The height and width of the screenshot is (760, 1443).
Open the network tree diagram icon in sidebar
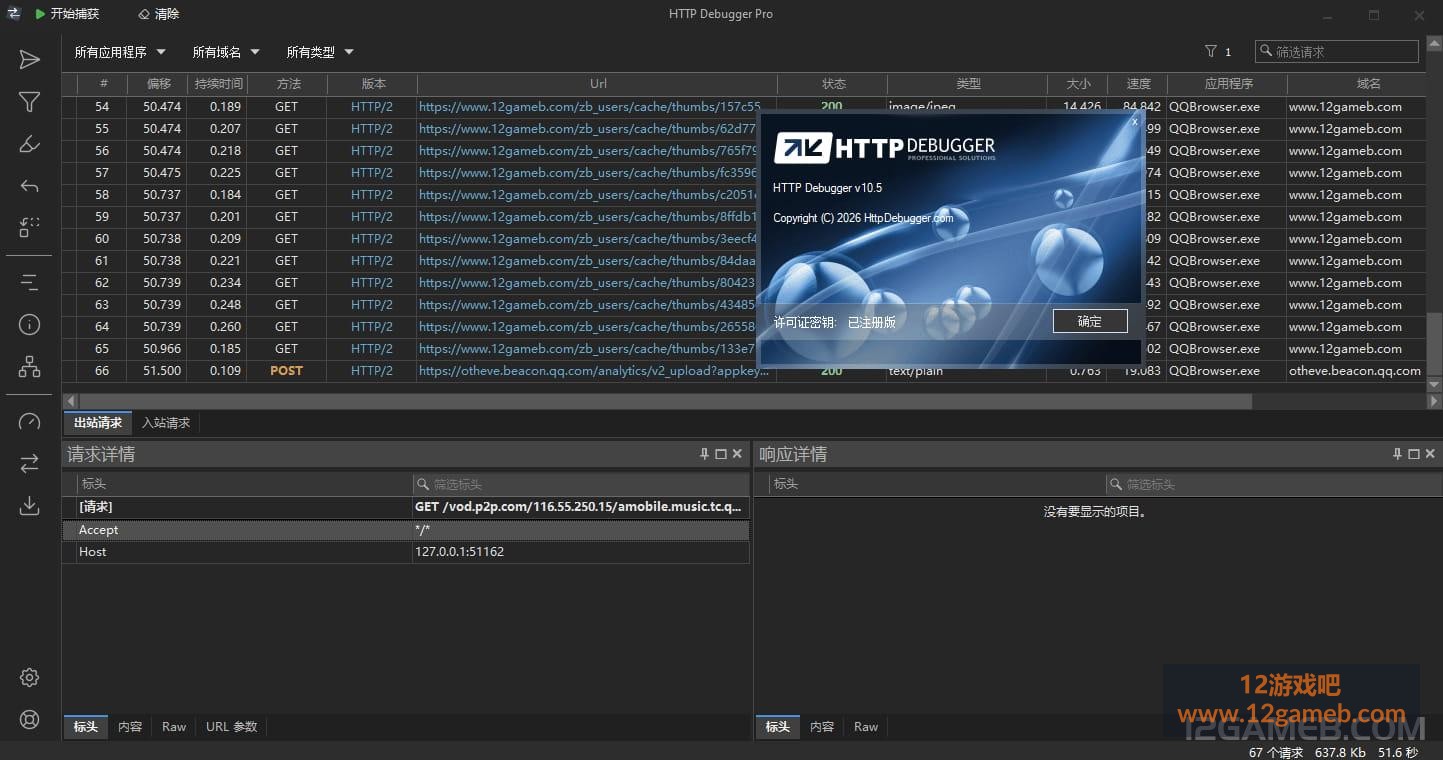tap(30, 366)
